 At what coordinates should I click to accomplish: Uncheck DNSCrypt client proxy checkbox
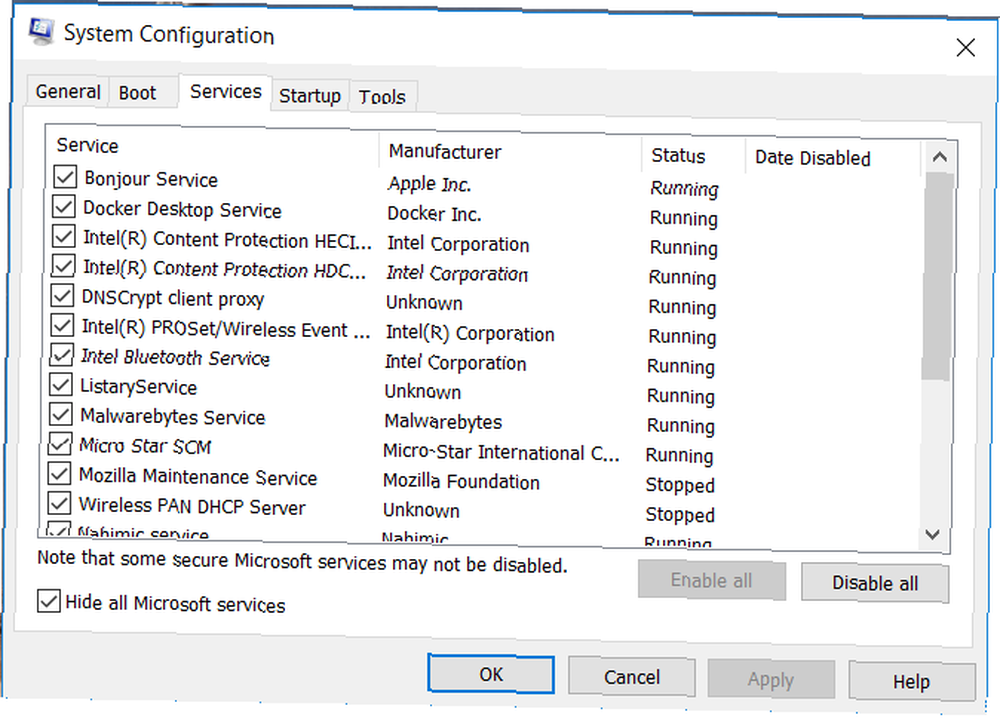(x=62, y=296)
